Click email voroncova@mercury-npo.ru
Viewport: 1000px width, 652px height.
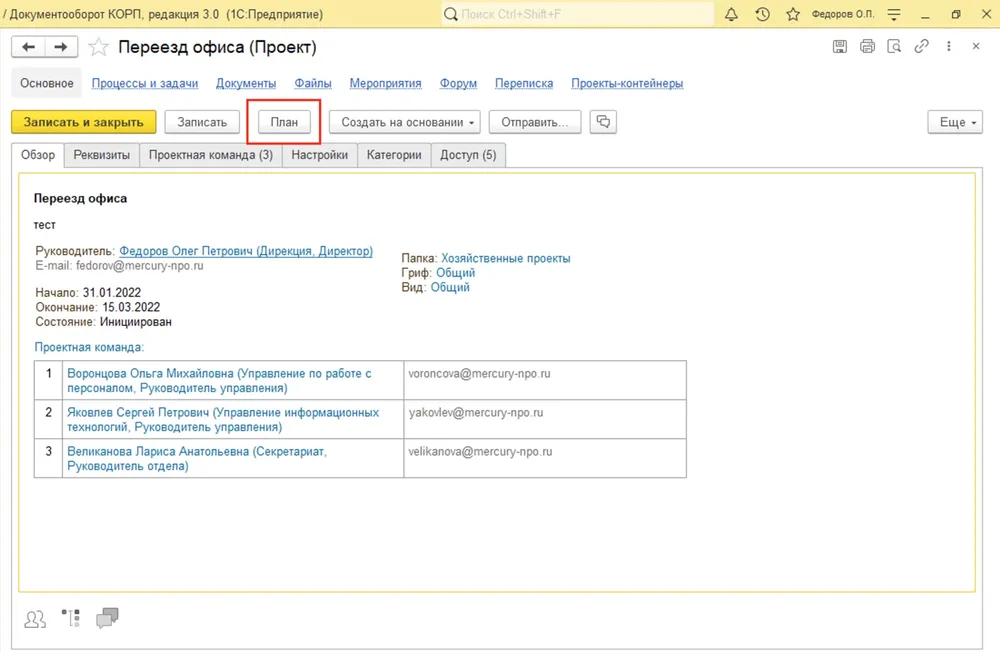click(479, 374)
